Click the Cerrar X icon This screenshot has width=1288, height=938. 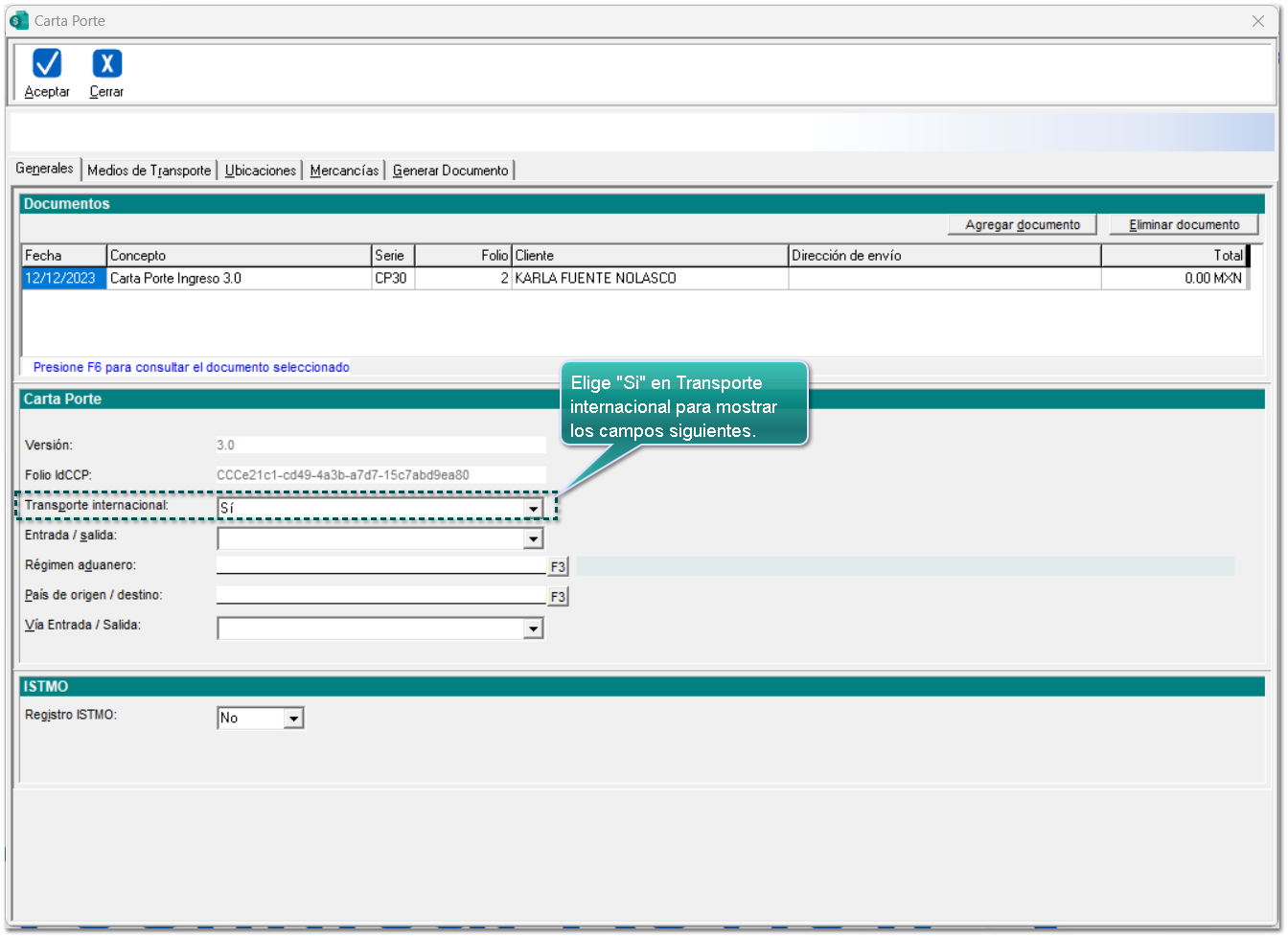point(106,64)
